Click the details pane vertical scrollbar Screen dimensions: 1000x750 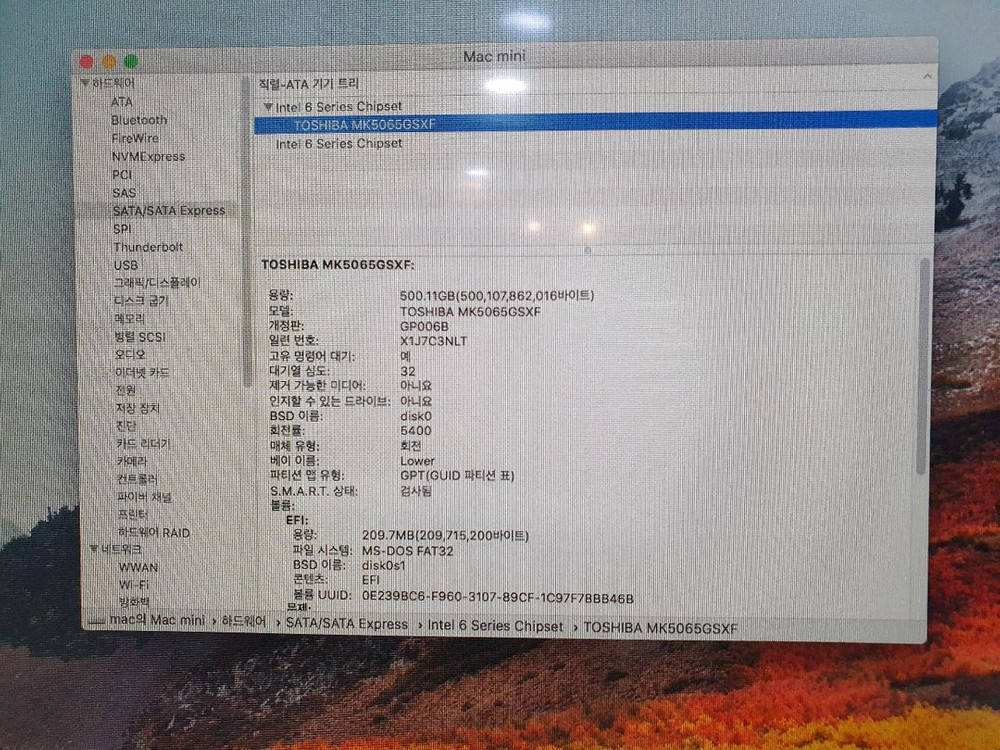[x=924, y=365]
